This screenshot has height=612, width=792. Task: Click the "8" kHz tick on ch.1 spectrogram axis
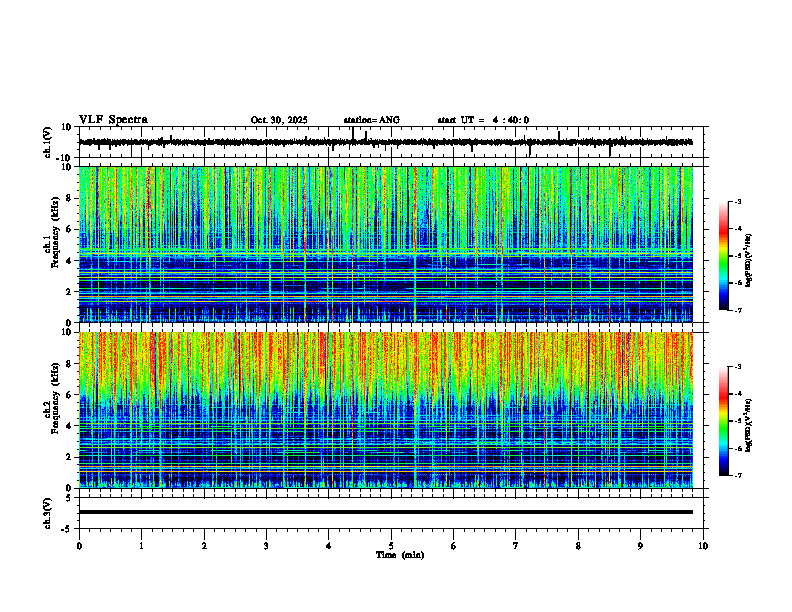(x=70, y=198)
